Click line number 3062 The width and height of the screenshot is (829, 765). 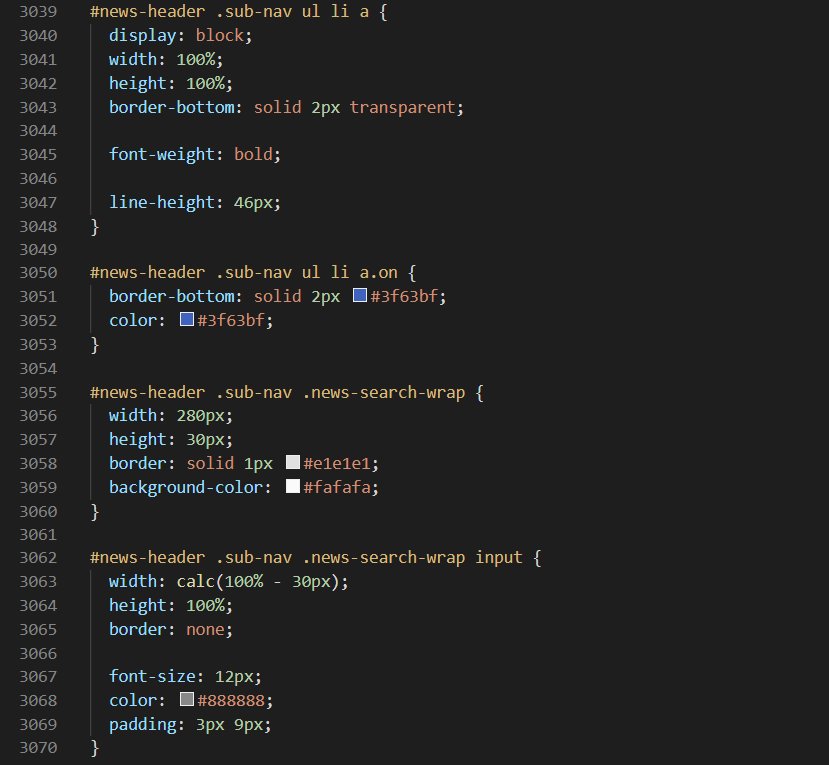click(x=38, y=558)
